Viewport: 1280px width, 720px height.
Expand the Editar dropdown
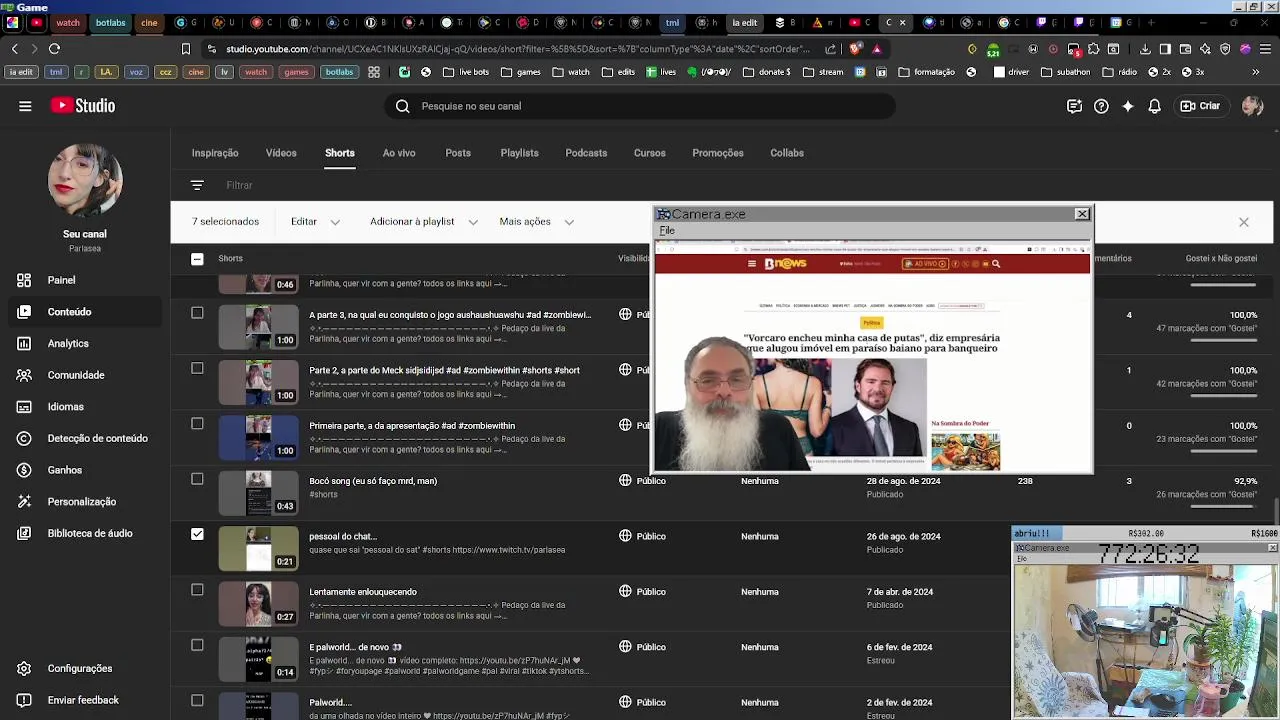[315, 222]
